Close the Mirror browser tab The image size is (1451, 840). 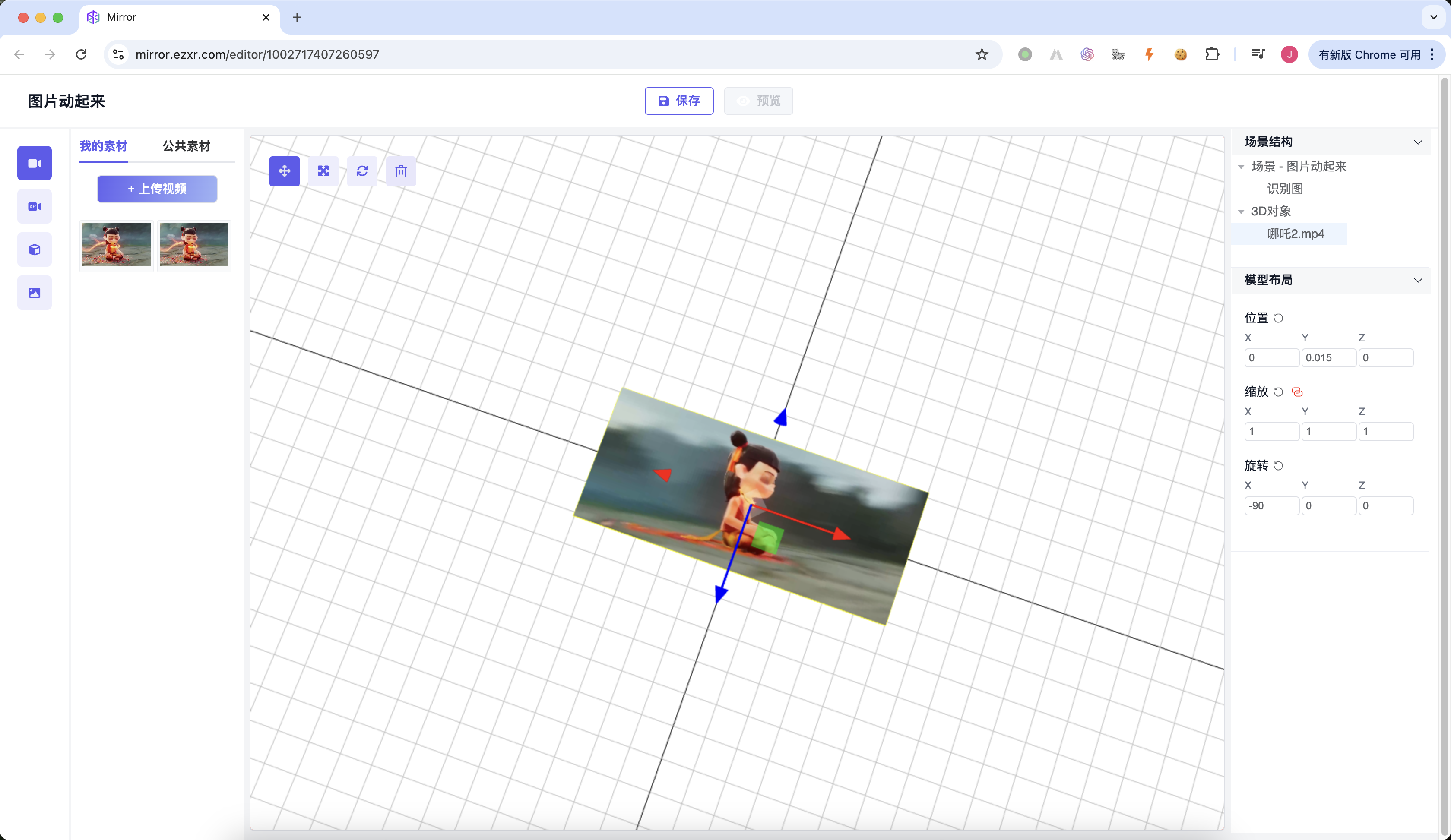tap(266, 17)
